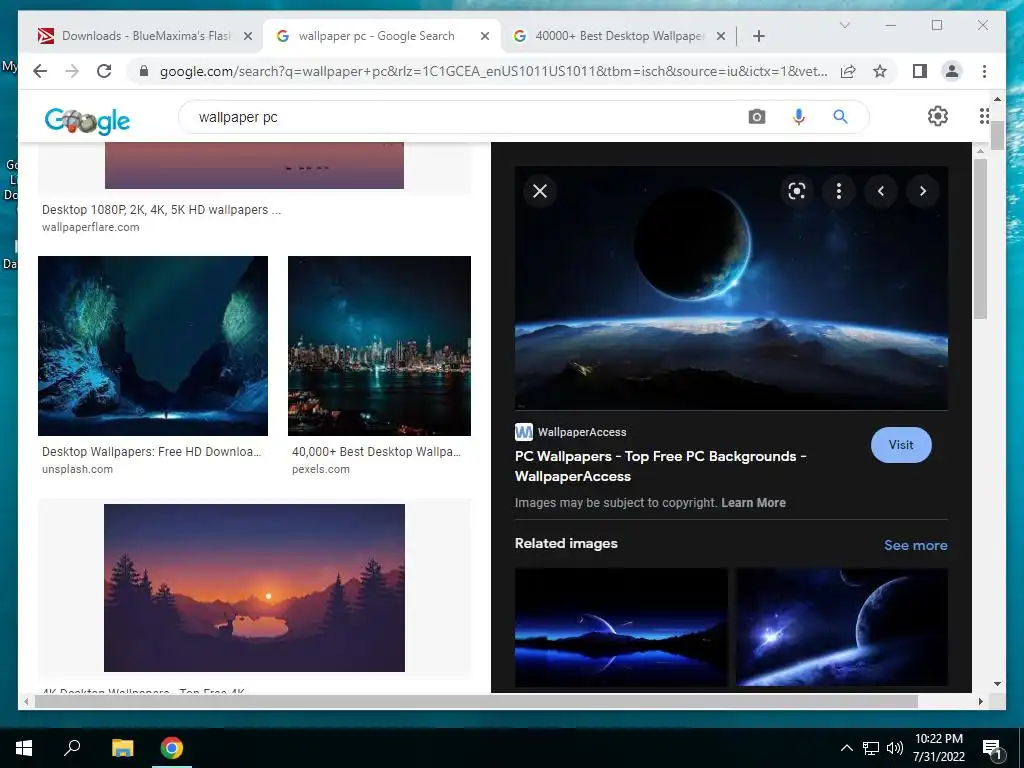Close the Downloads BlueMaxima tab

[248, 36]
